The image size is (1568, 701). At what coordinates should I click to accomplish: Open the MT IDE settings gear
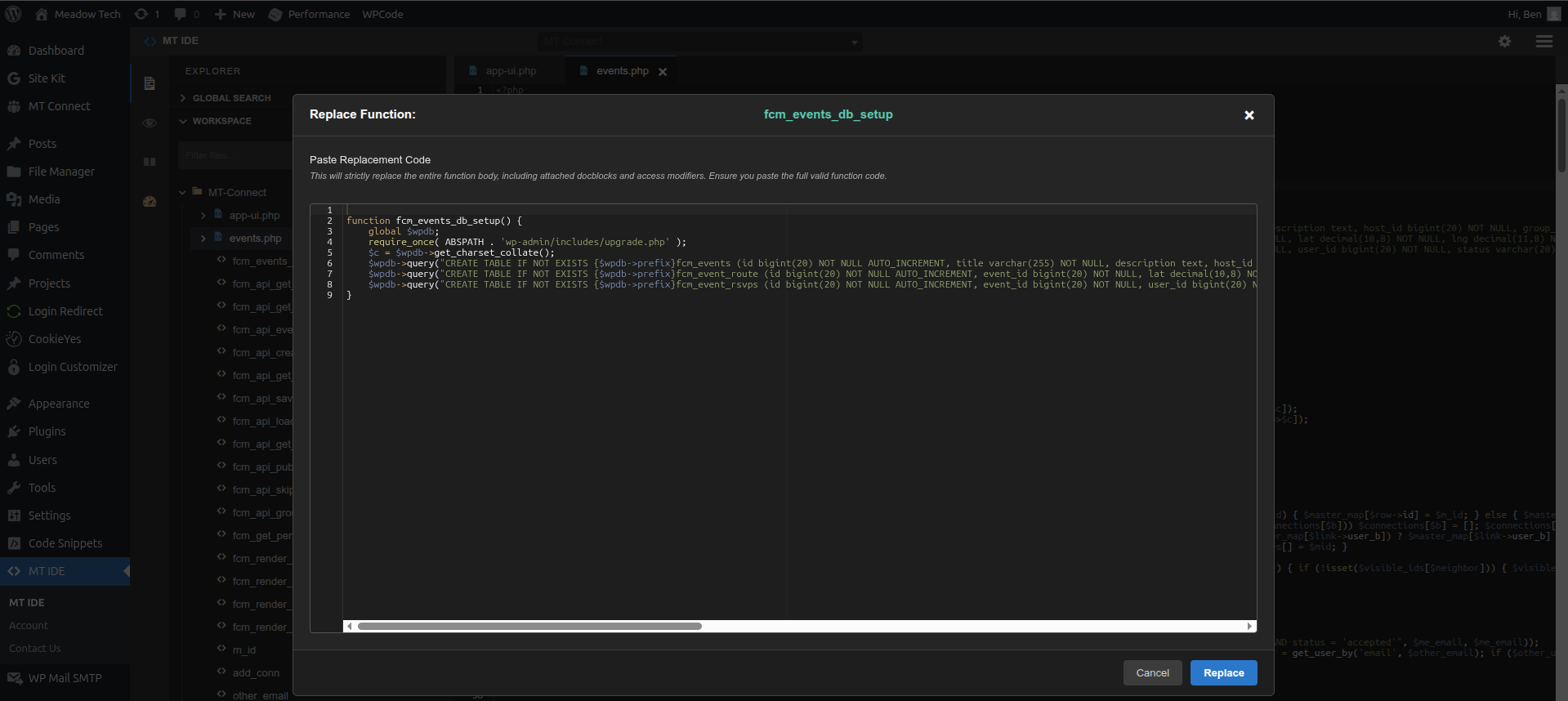pyautogui.click(x=1504, y=41)
